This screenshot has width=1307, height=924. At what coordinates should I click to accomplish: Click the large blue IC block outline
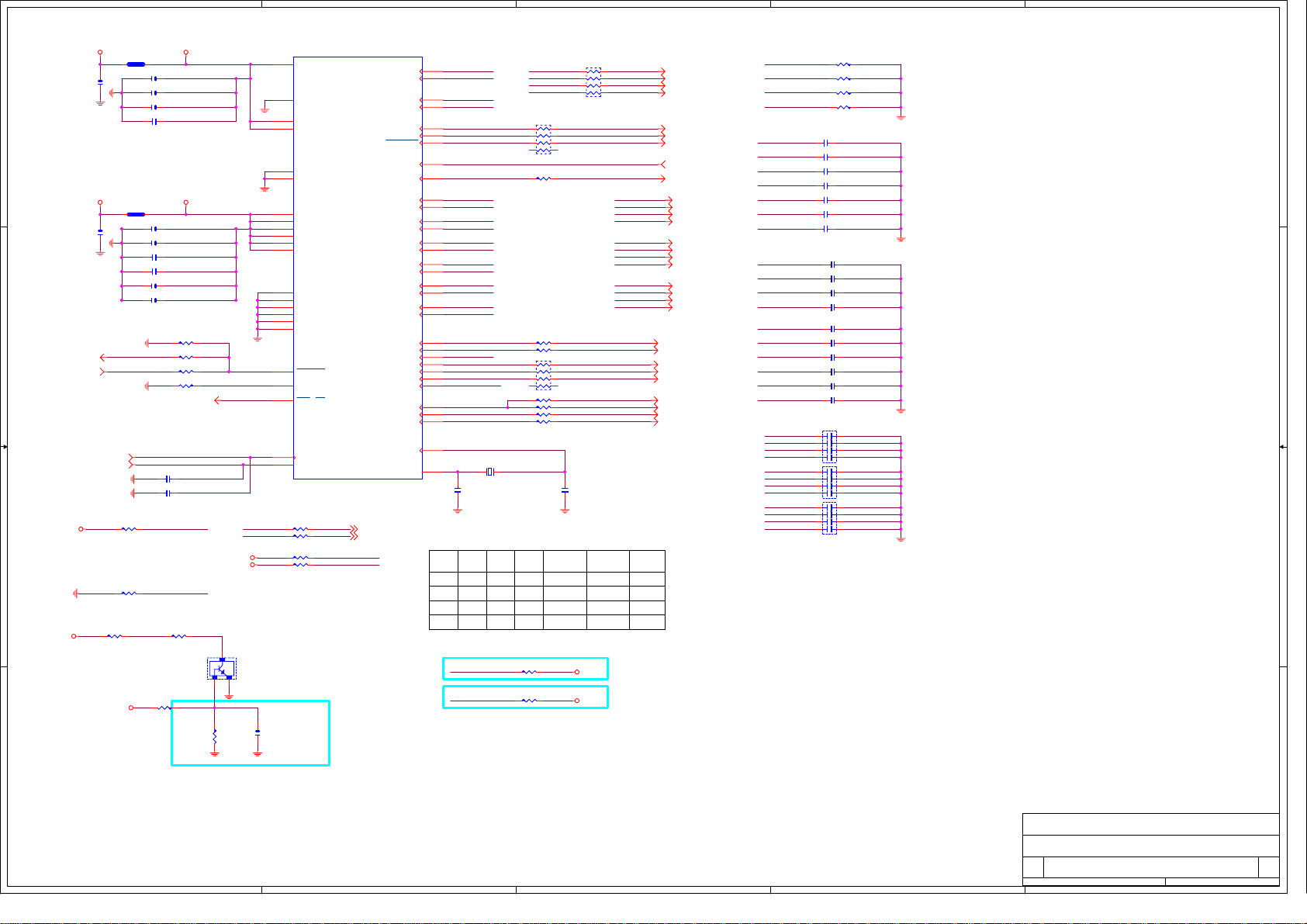coord(358,268)
